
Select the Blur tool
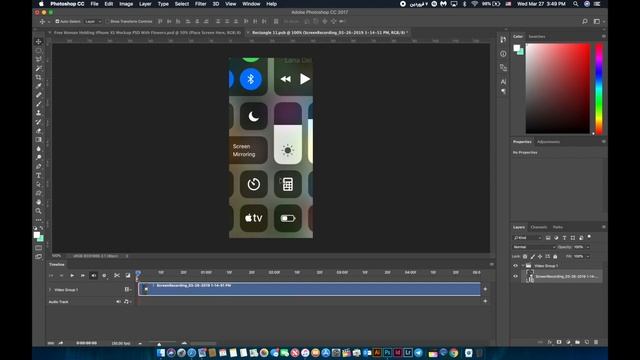click(38, 149)
